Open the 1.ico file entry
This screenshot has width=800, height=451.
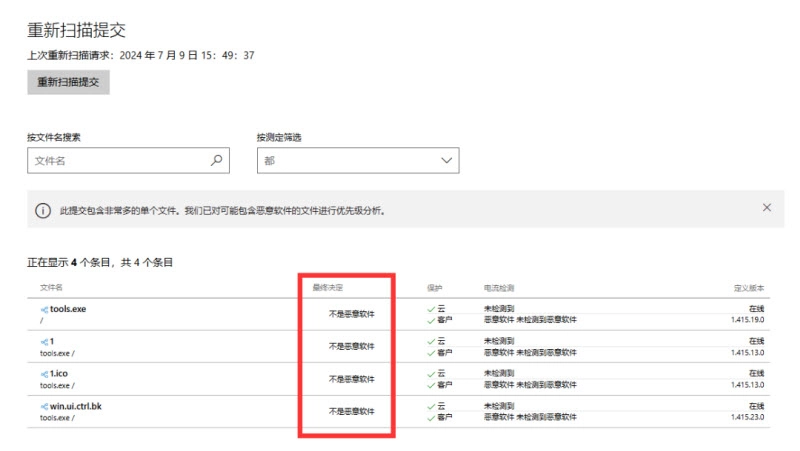(59, 373)
